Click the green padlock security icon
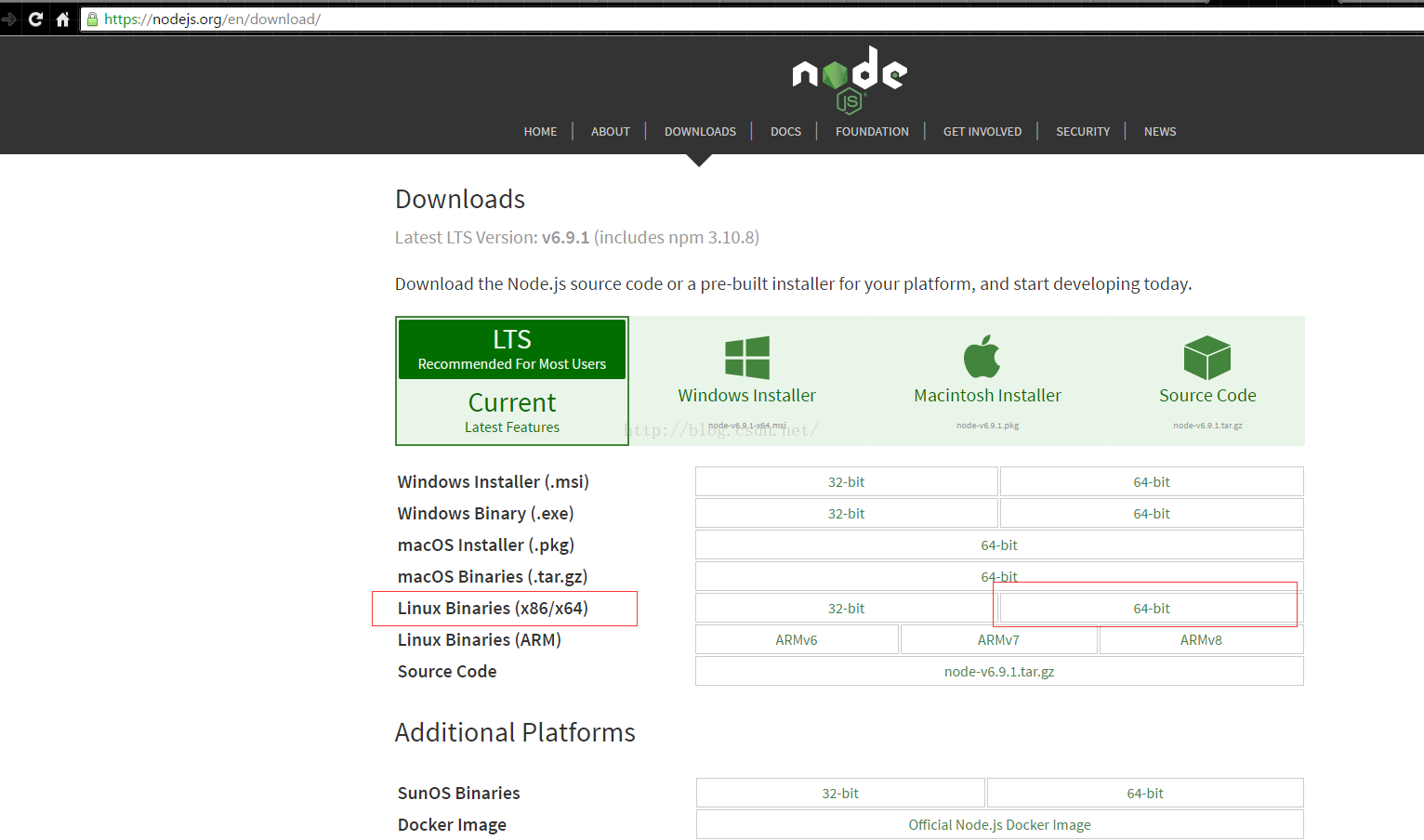Screen dimensions: 1424x840 click(92, 19)
